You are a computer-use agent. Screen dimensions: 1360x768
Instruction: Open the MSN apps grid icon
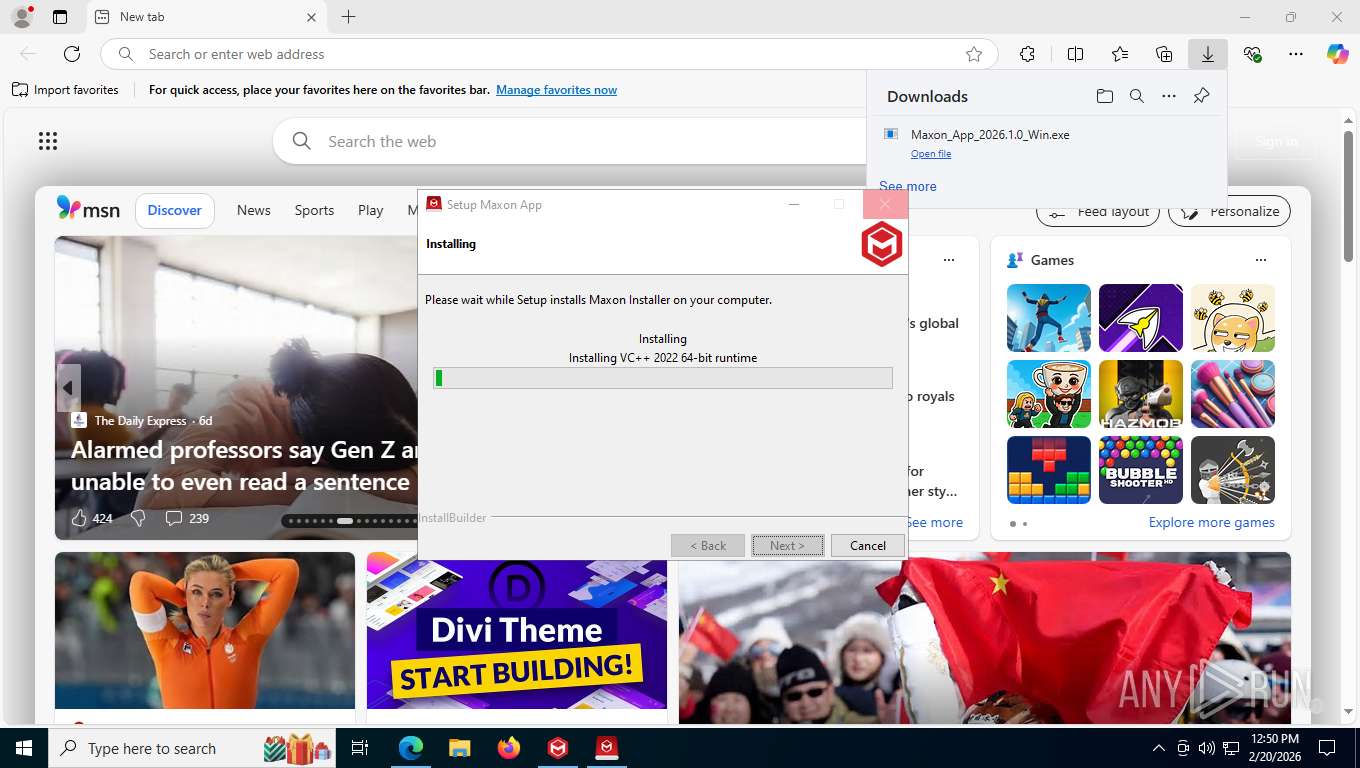click(x=47, y=141)
